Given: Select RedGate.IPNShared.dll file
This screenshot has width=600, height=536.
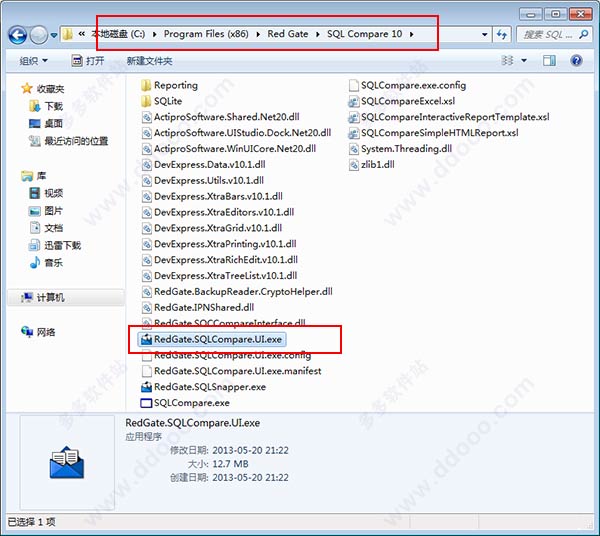Looking at the screenshot, I should click(197, 308).
